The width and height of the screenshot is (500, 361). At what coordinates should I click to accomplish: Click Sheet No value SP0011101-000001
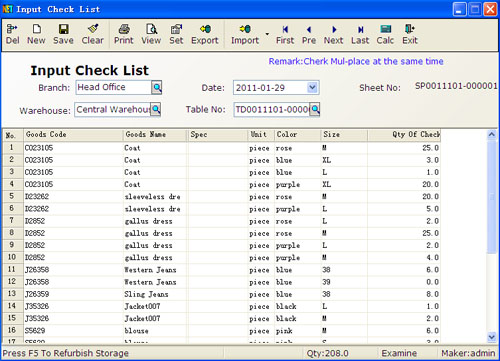pos(456,86)
